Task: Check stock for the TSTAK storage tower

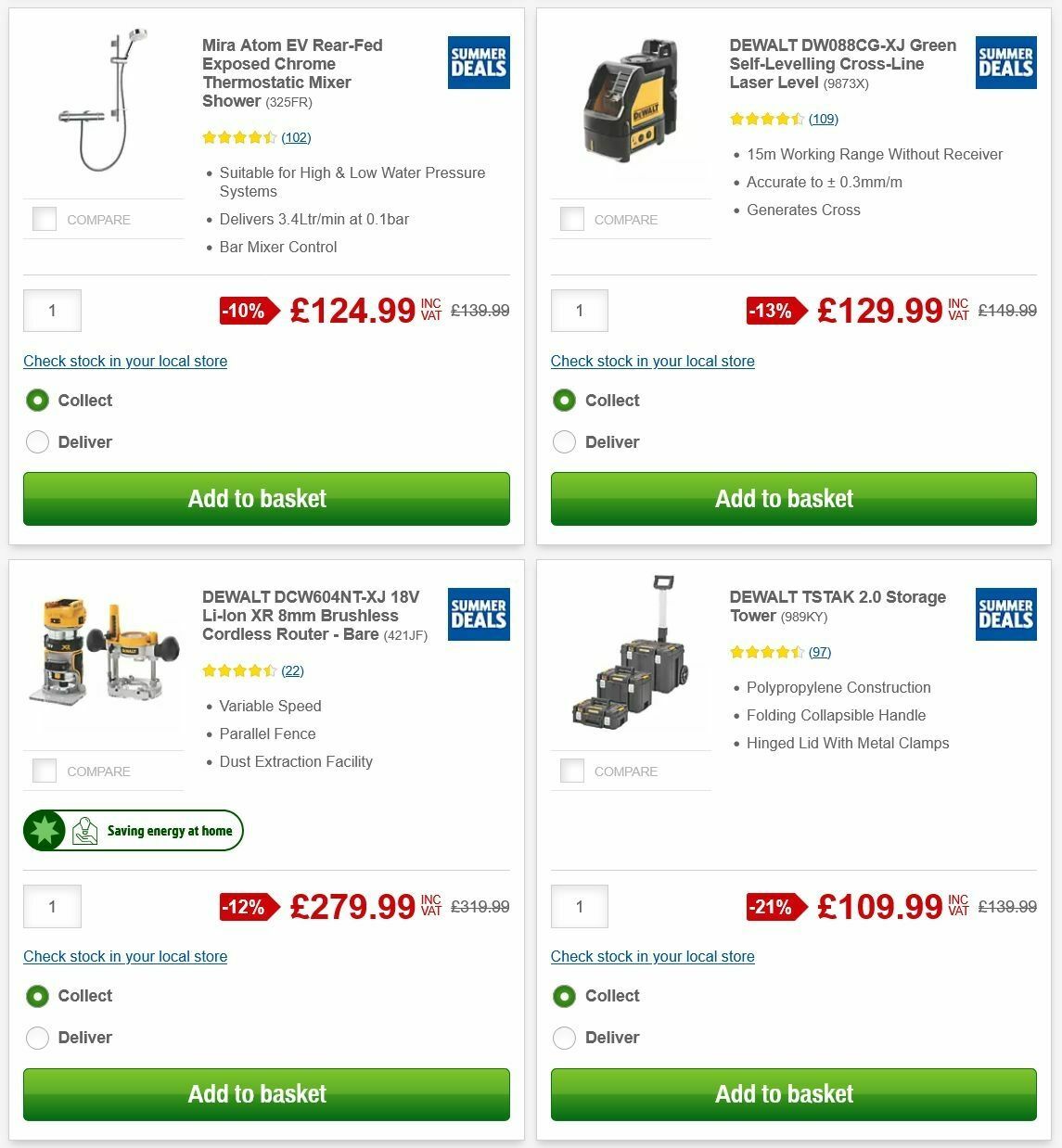Action: point(652,956)
